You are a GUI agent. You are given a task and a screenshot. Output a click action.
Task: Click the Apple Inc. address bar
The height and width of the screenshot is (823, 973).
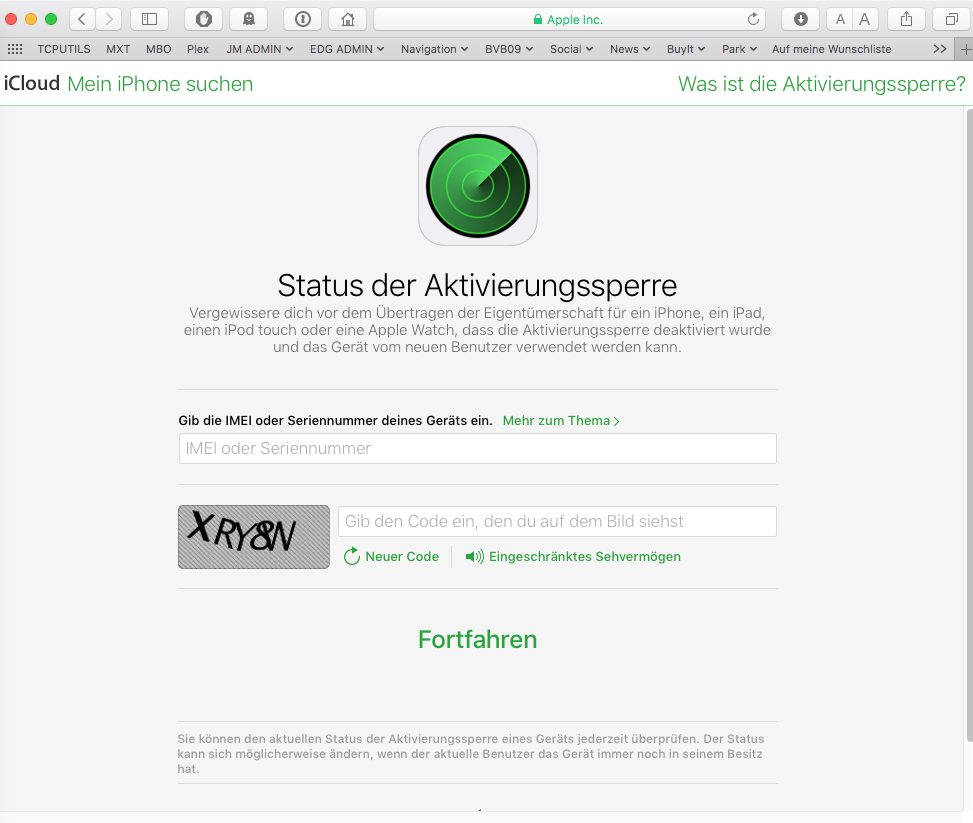(x=569, y=19)
